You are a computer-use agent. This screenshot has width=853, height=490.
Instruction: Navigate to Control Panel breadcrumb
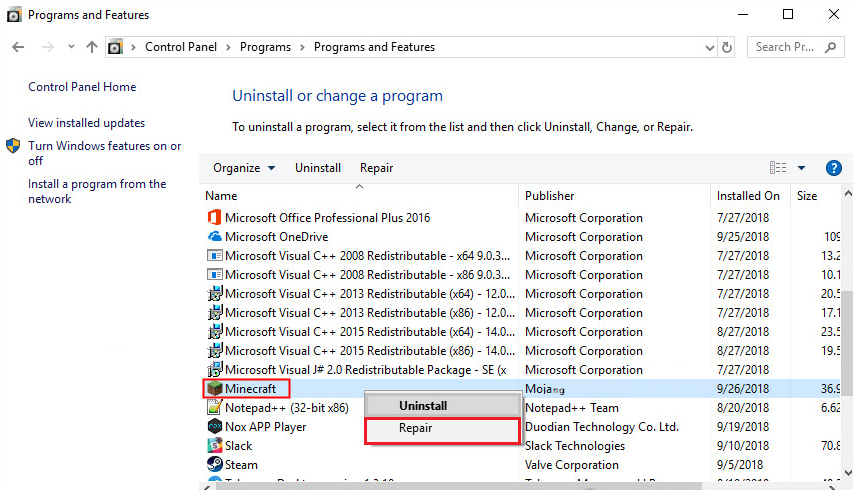click(181, 47)
